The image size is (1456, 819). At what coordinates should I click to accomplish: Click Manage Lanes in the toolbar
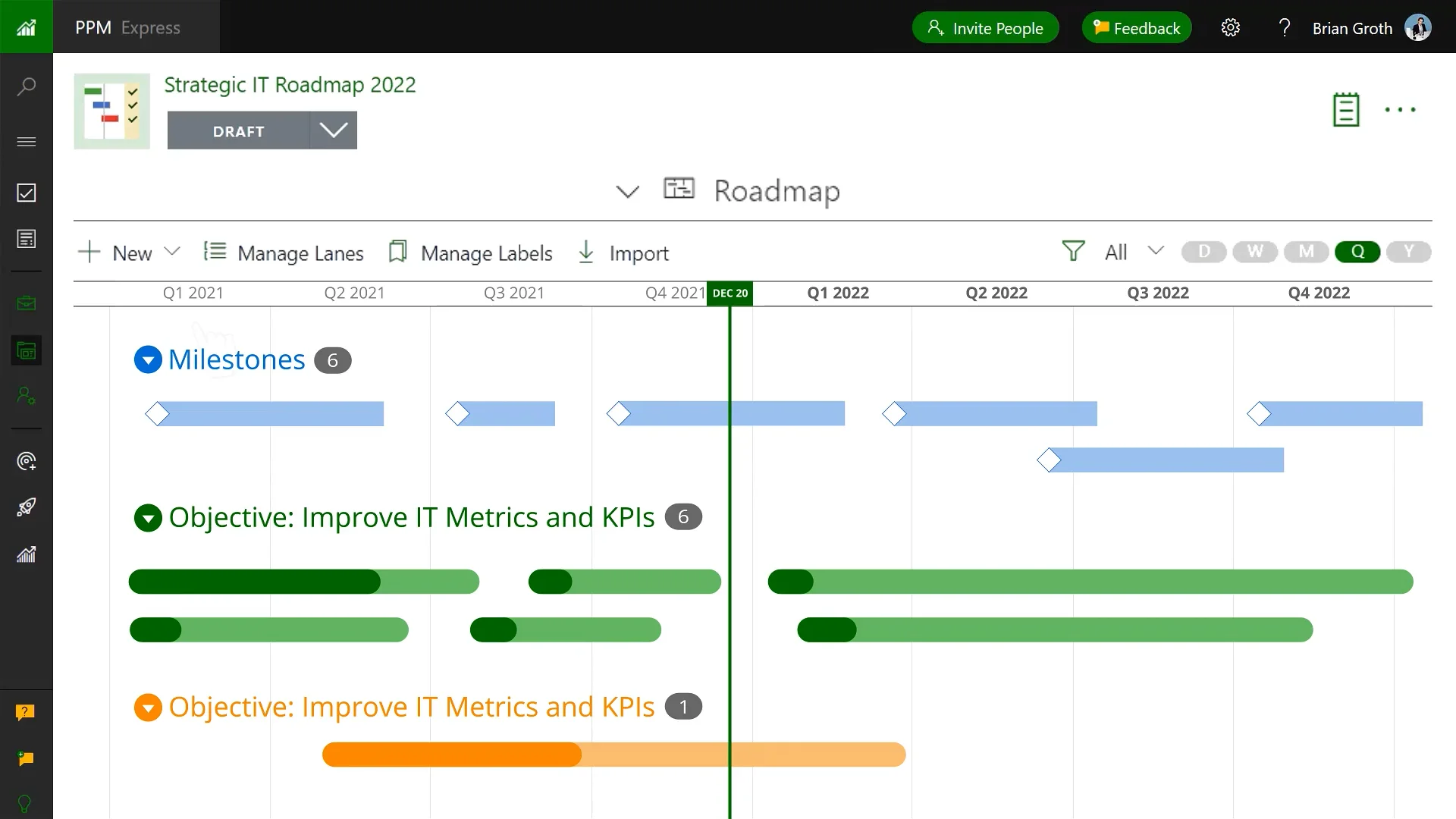pyautogui.click(x=284, y=253)
